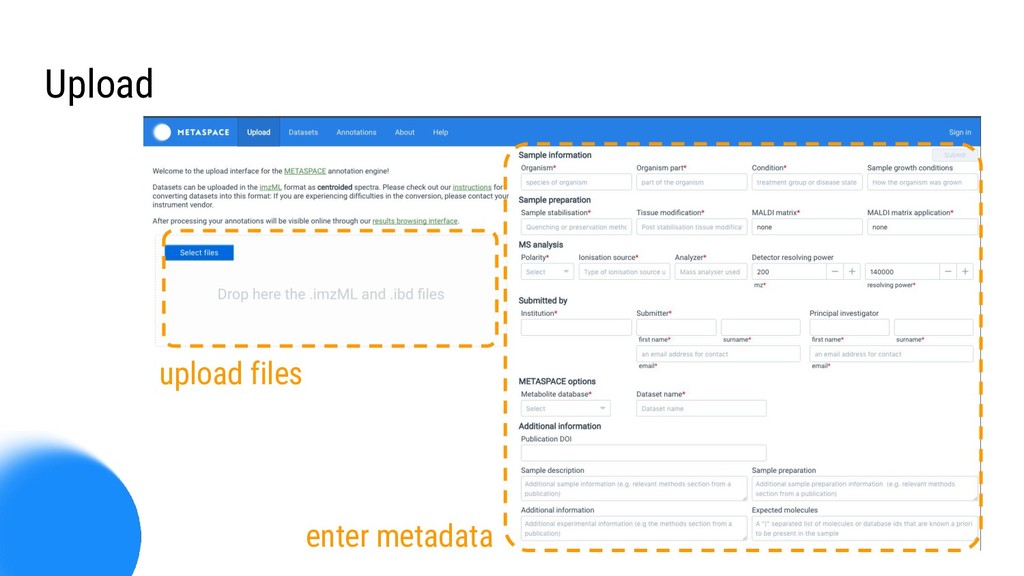The image size is (1024, 576).
Task: Focus the Tissue modification field
Action: click(692, 227)
